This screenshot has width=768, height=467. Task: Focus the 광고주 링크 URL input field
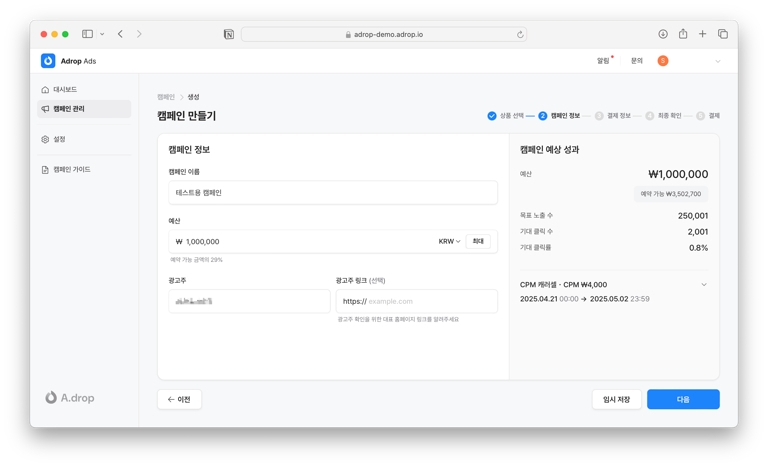430,301
